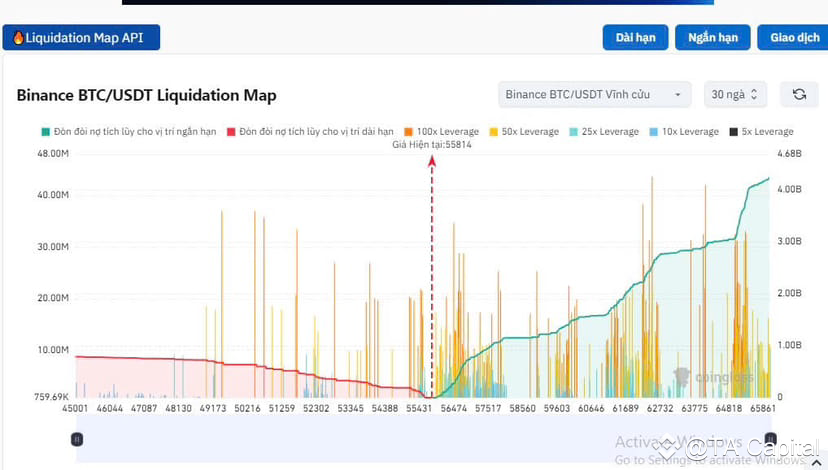Click the 4.68B right axis label
The image size is (828, 470).
(x=789, y=154)
